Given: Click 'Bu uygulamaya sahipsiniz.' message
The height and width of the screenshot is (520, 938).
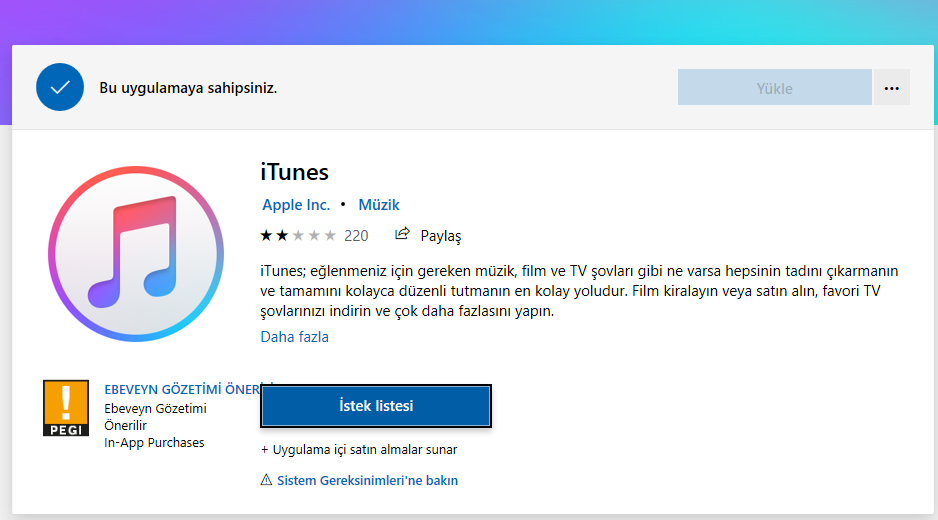Looking at the screenshot, I should [188, 88].
